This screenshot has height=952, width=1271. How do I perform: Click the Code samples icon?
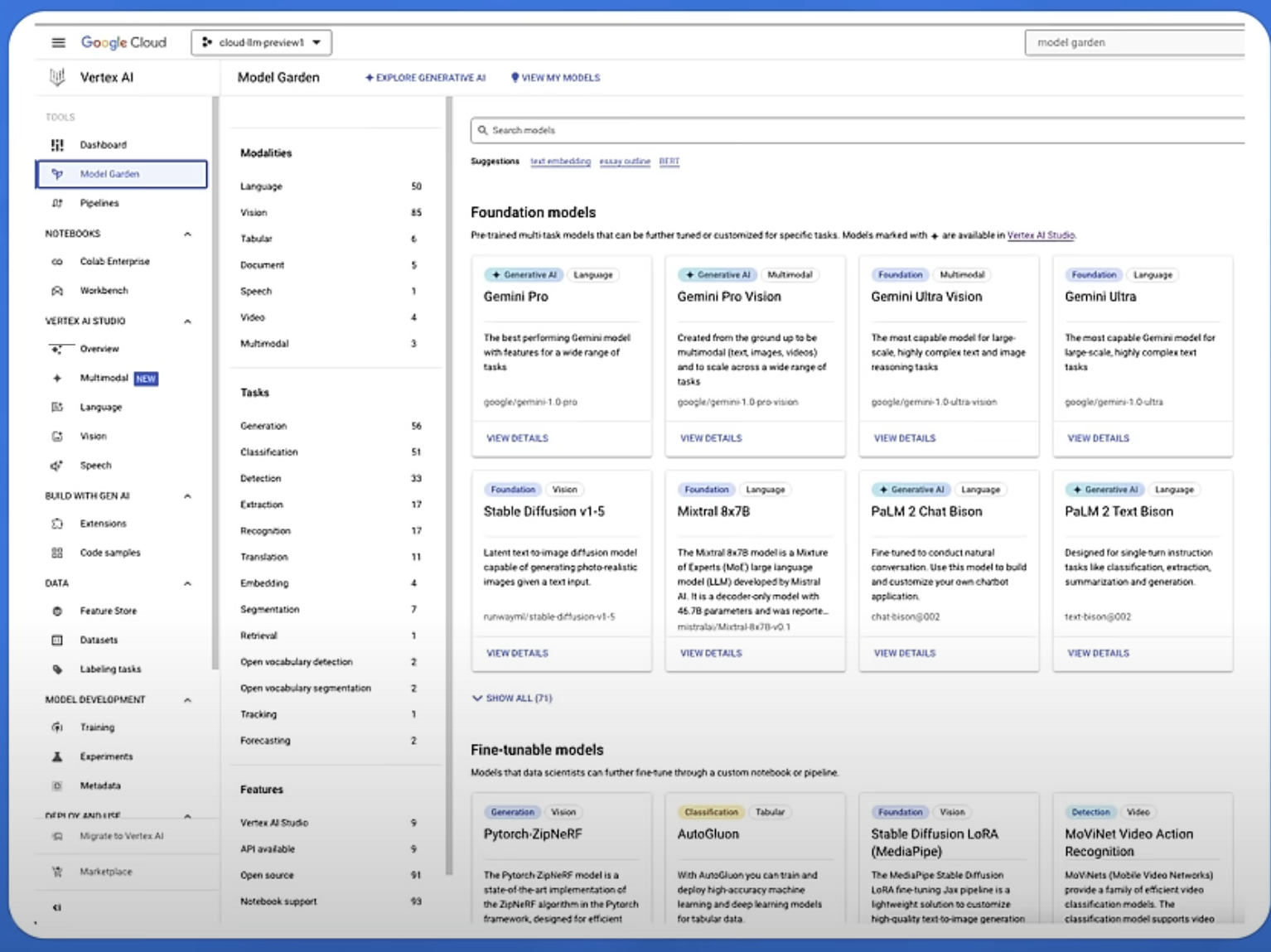point(57,553)
